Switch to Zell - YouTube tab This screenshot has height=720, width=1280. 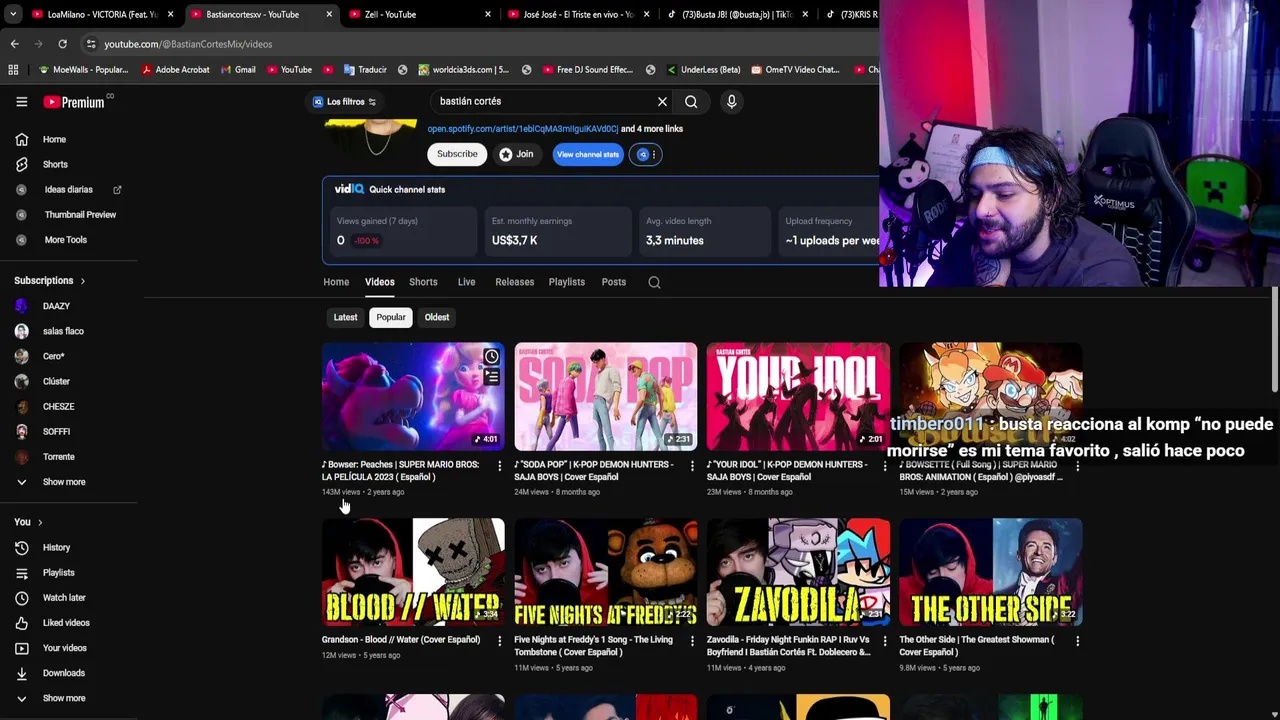(420, 14)
